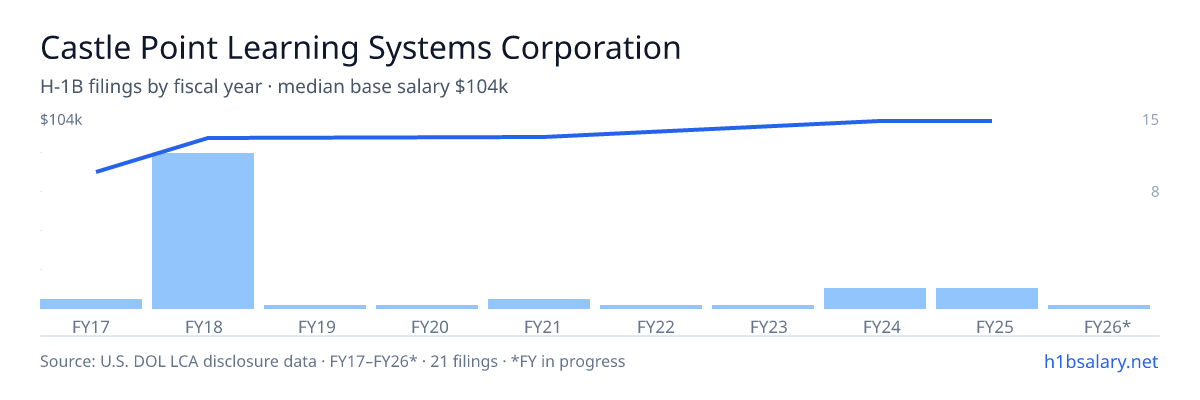Viewport: 1200px width, 400px height.
Task: Click the FY26* bar
Action: click(1099, 307)
